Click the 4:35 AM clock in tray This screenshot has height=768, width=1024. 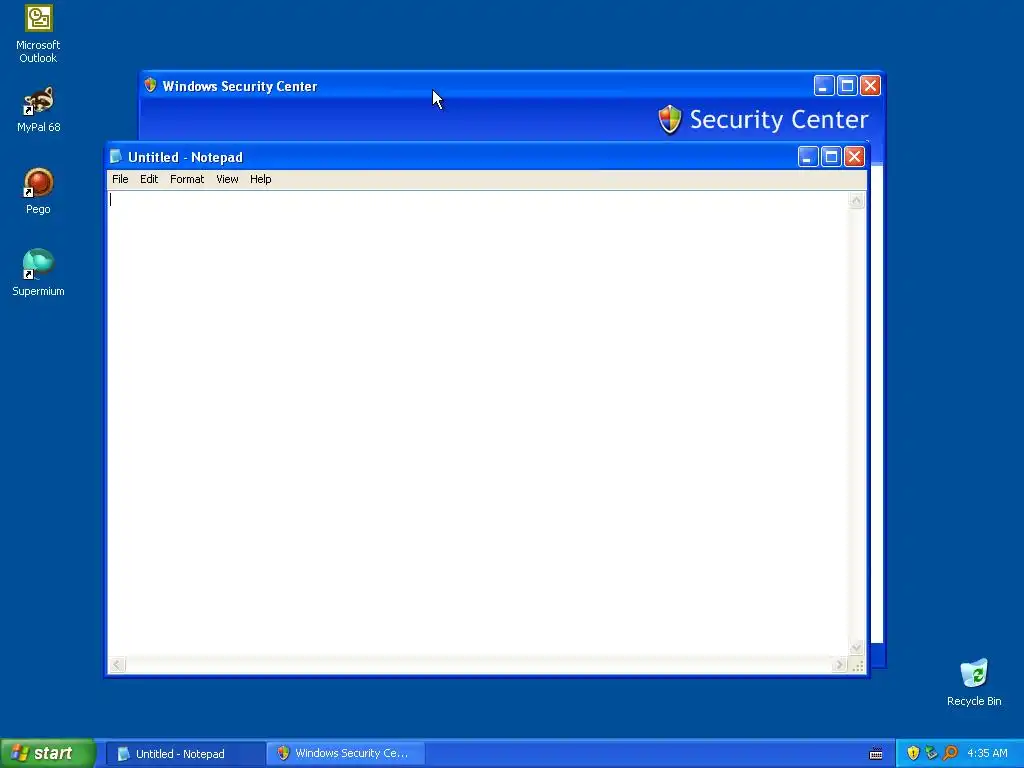click(x=987, y=753)
